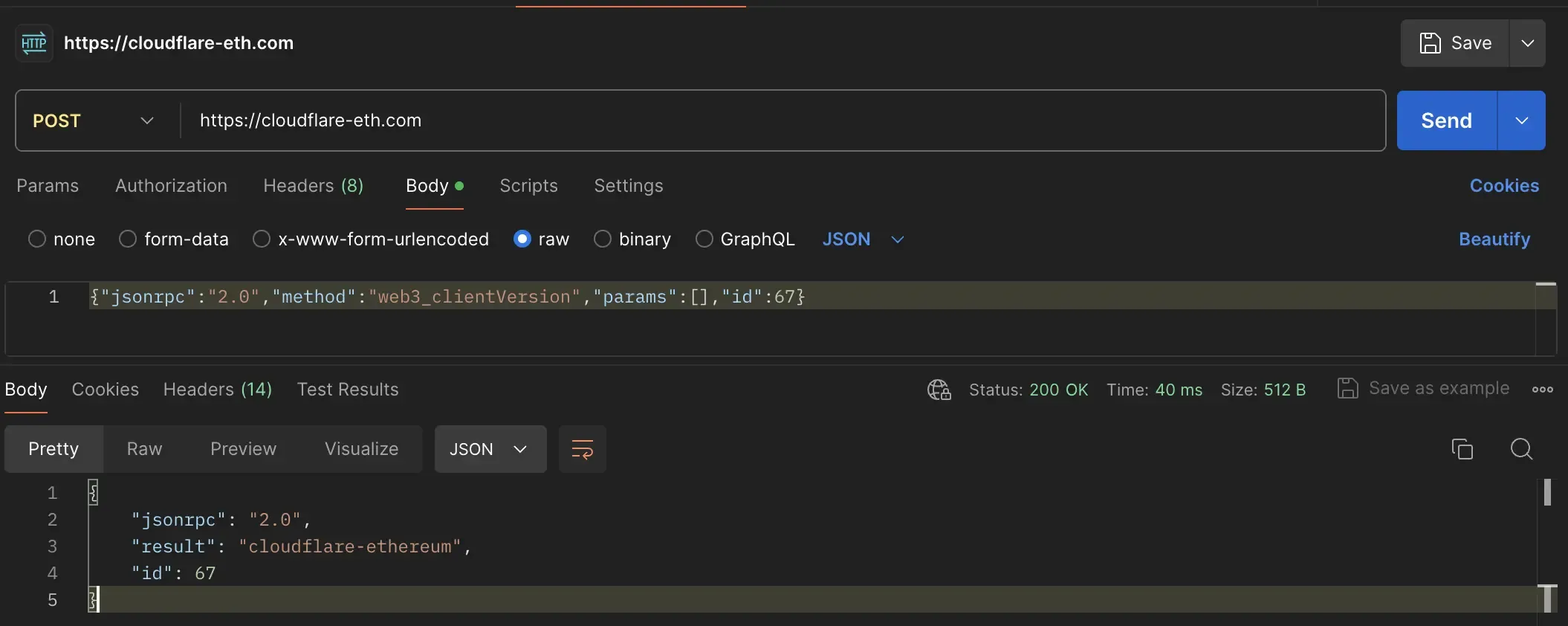Toggle word wrap in response viewer
This screenshot has height=626, width=1568.
pyautogui.click(x=582, y=449)
